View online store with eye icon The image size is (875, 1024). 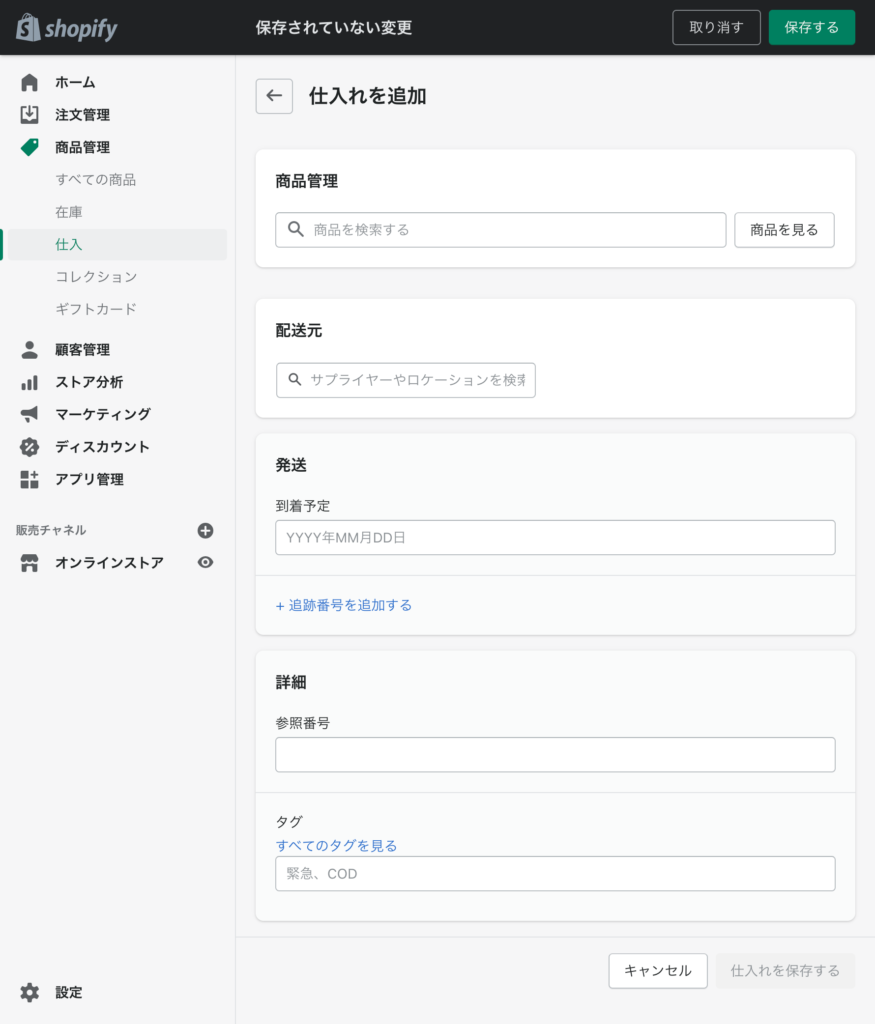205,562
